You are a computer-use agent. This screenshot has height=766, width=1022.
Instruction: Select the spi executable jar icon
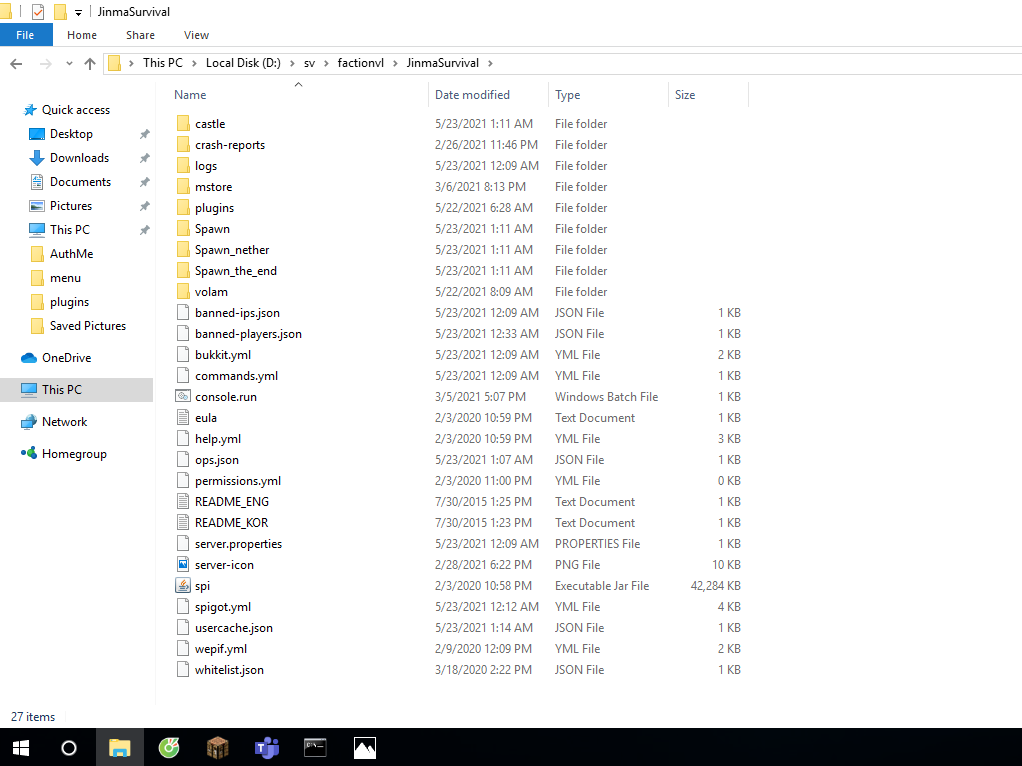[183, 585]
